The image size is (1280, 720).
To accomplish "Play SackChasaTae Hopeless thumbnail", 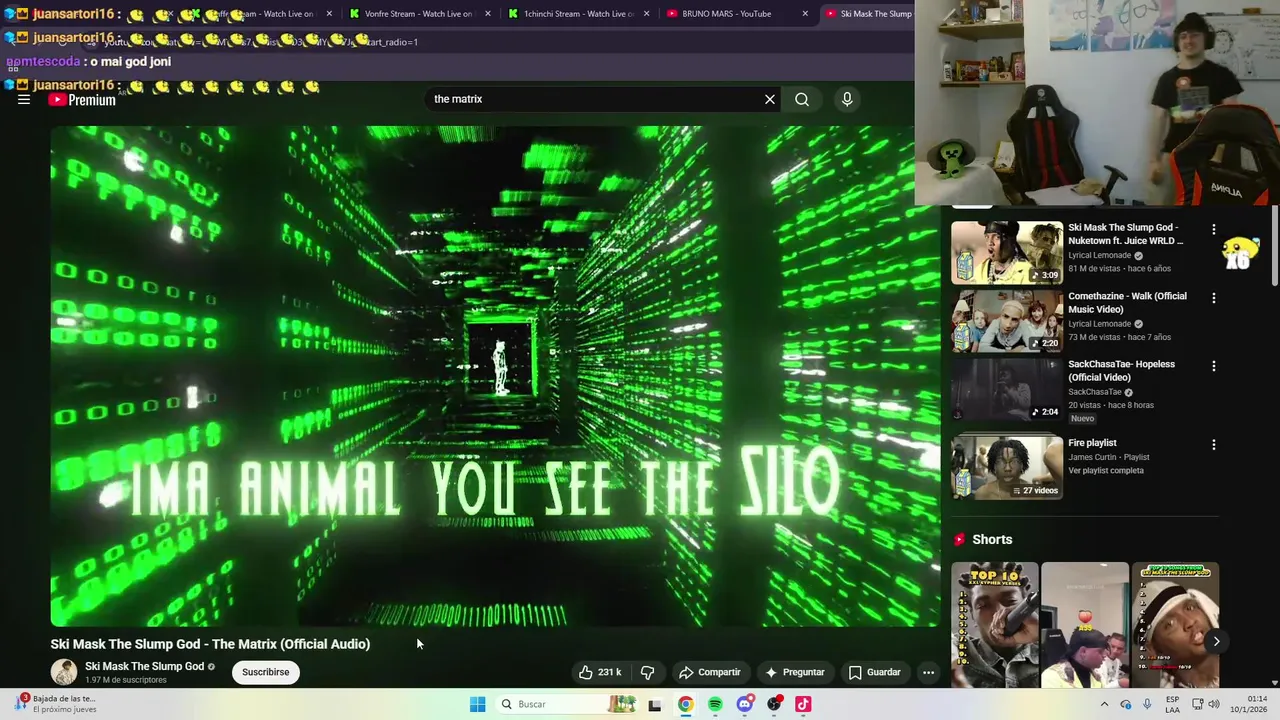I will tap(1007, 389).
